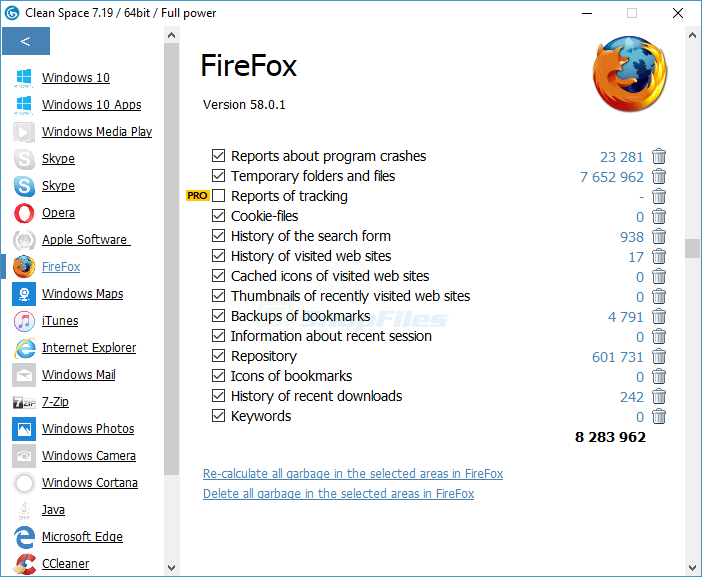Uncheck Thumbnails of recently visited web sites
The image size is (702, 577).
tap(218, 296)
